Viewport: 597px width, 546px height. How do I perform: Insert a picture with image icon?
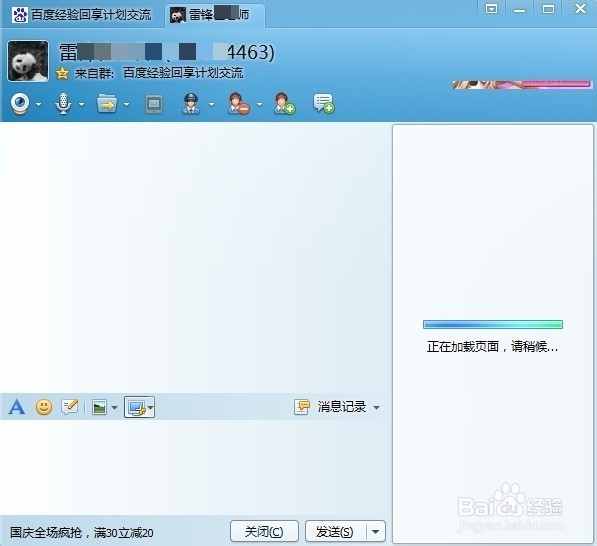pos(99,407)
